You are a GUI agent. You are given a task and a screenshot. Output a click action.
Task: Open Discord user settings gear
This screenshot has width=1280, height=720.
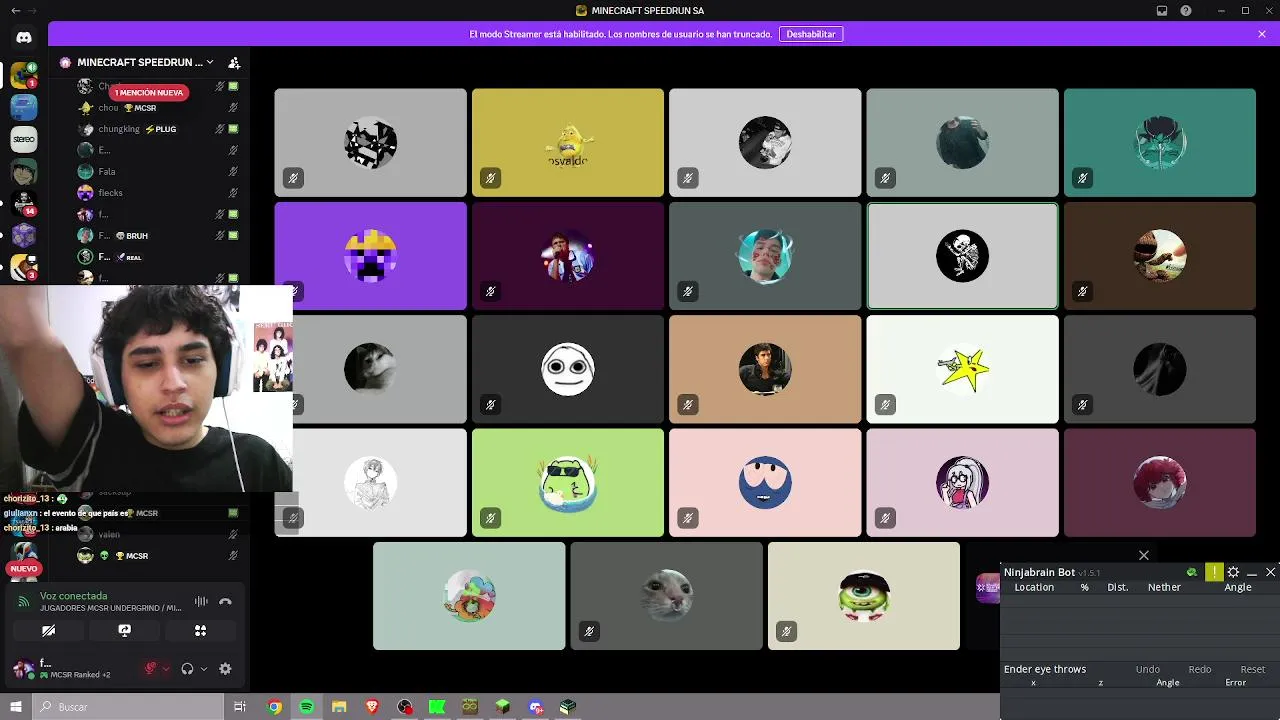[225, 669]
